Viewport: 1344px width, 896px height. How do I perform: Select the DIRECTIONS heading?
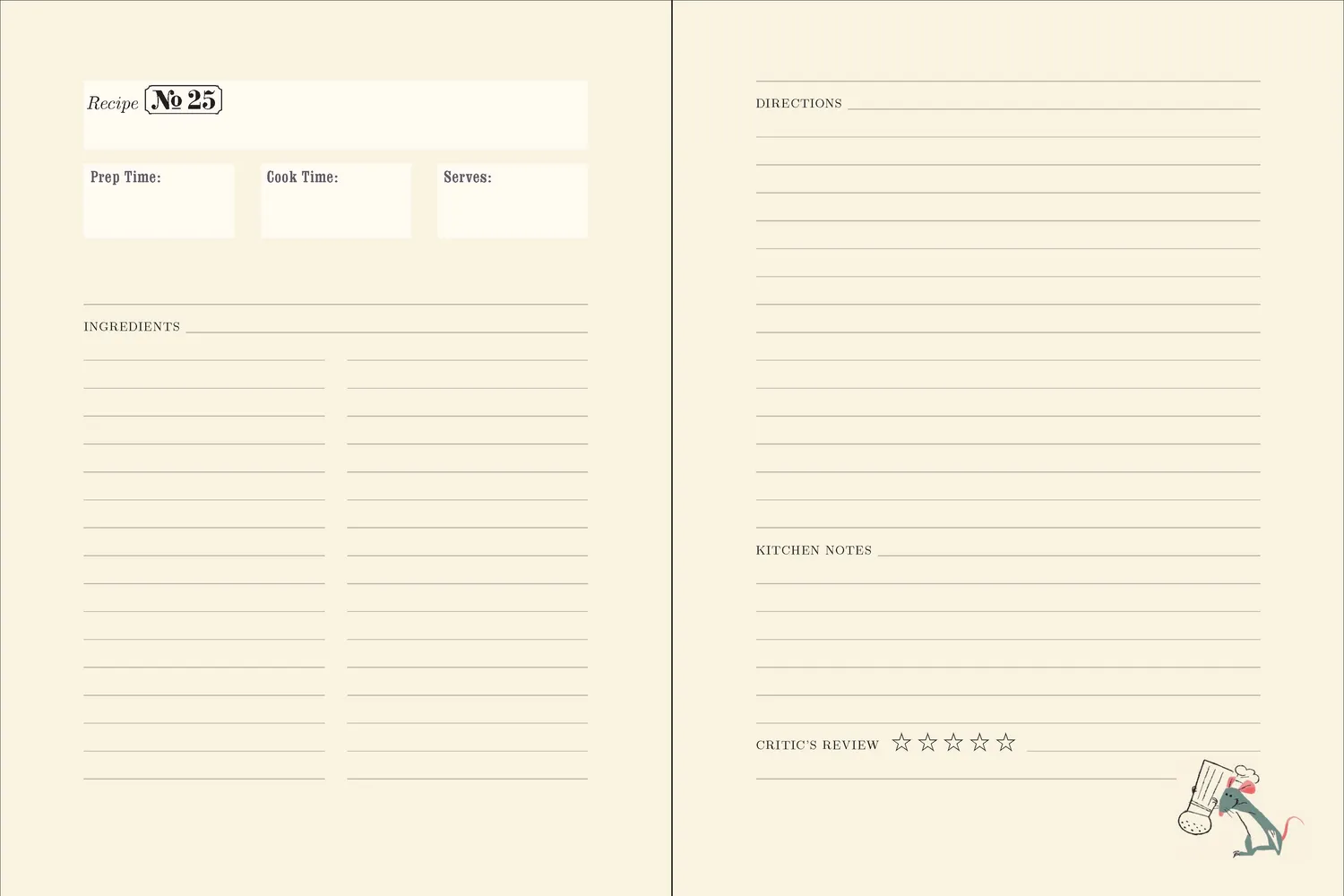pos(799,104)
